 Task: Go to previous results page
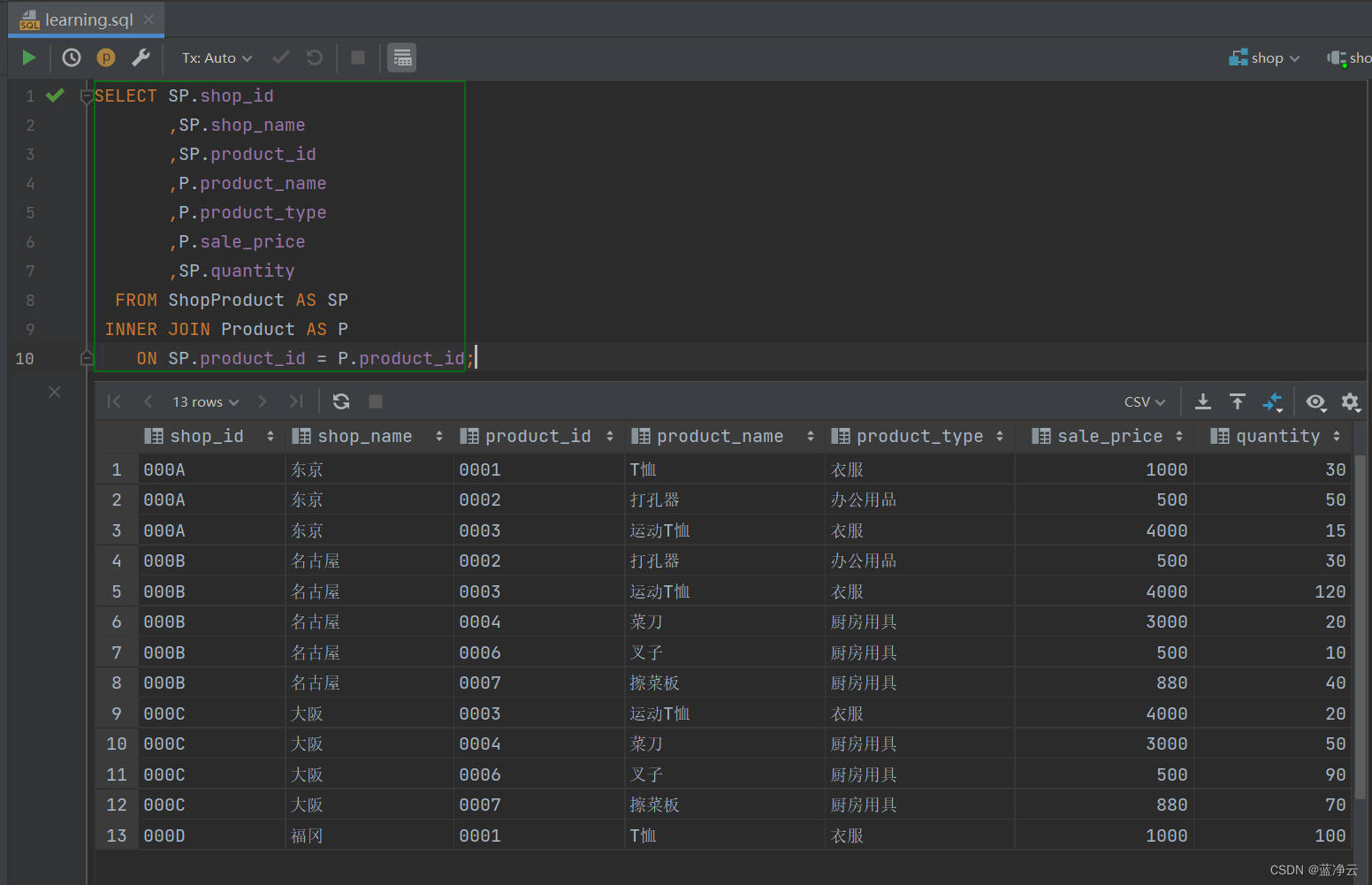click(148, 401)
